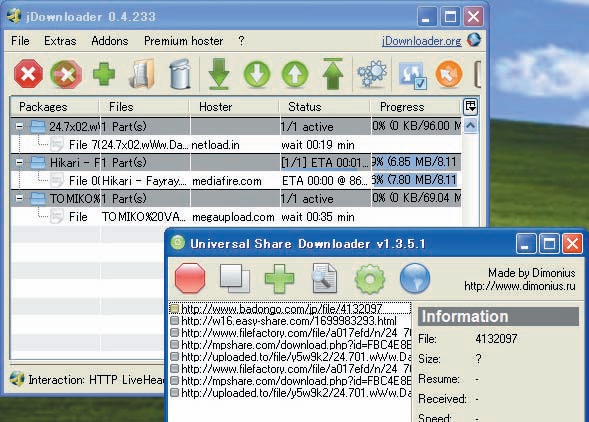Screen dimensions: 589x422
Task: Click the column chooser icon right of Progress
Action: 470,107
